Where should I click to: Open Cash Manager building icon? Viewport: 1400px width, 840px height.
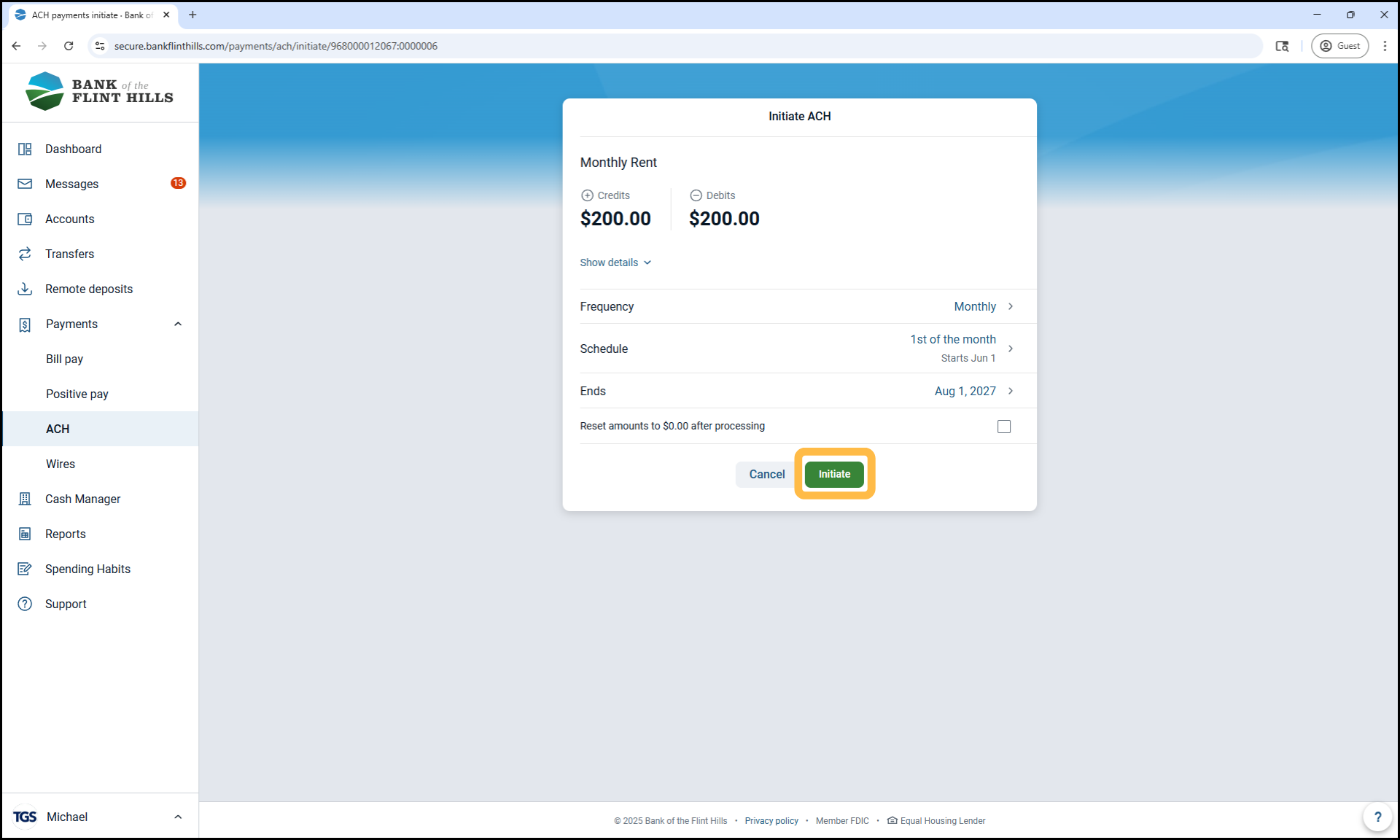pyautogui.click(x=25, y=499)
